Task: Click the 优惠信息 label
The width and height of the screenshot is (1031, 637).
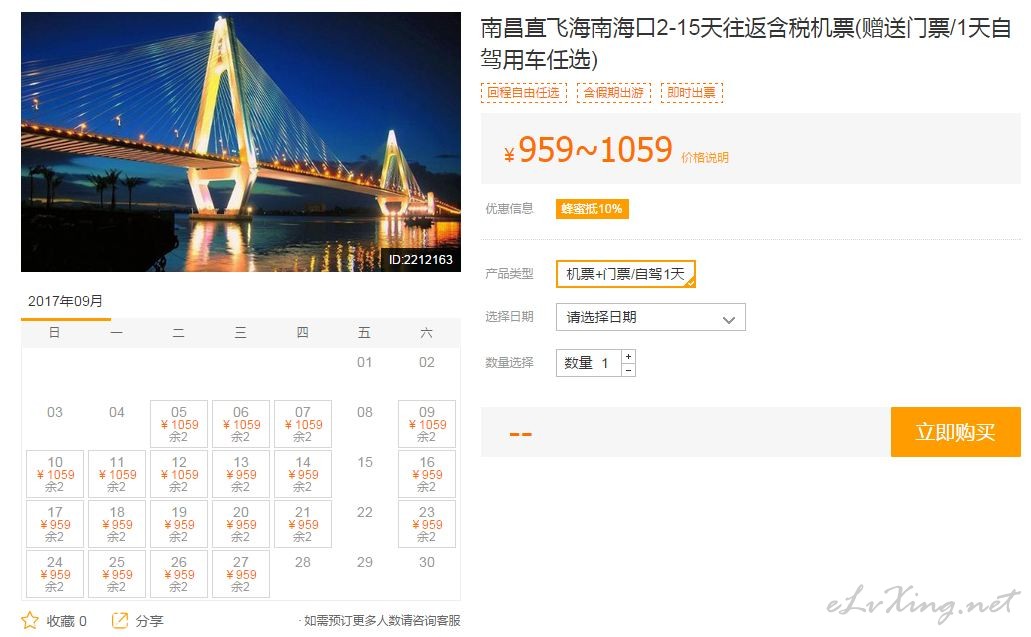Action: (x=510, y=209)
